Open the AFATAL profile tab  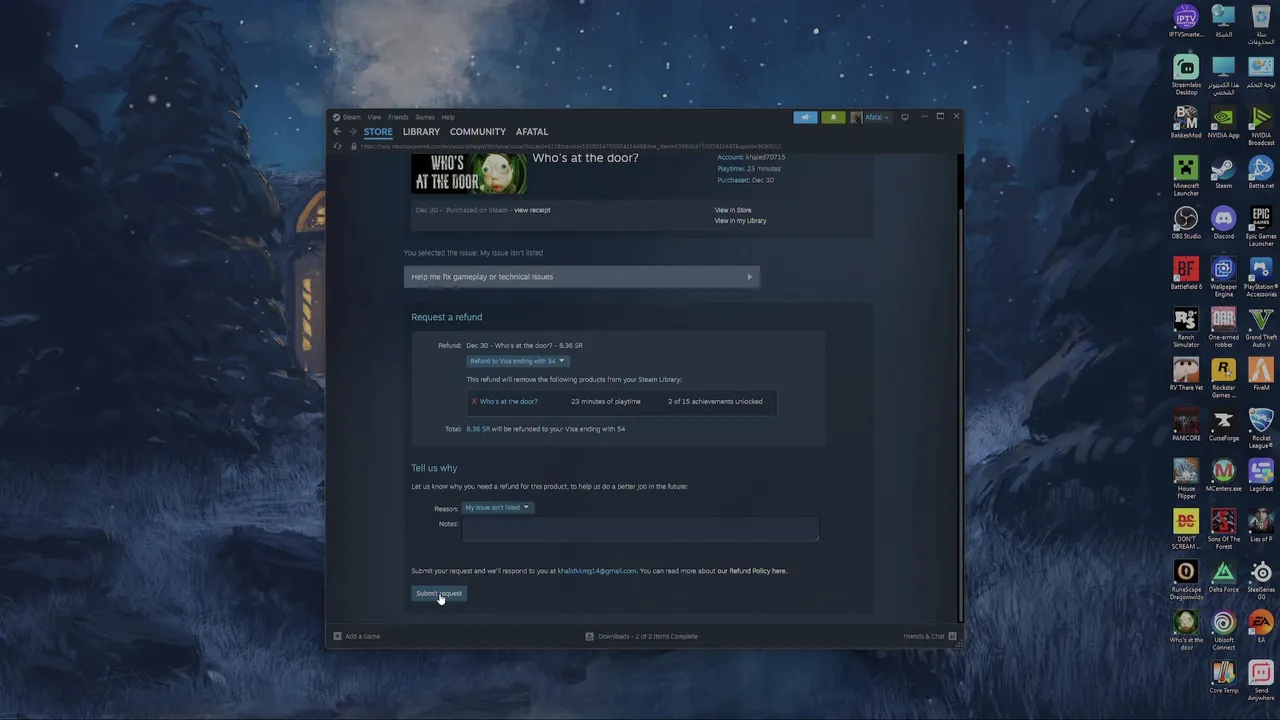532,132
